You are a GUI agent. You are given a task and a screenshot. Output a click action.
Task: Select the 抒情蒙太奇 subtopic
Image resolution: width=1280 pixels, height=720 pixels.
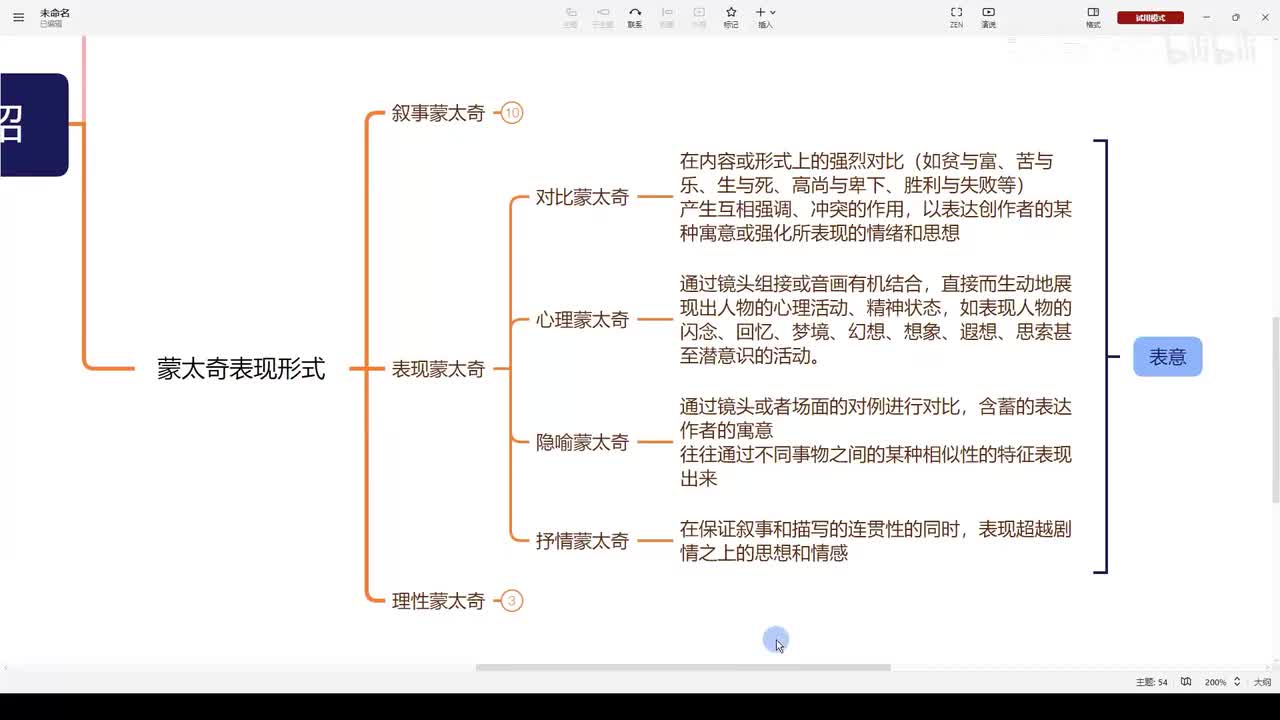click(x=582, y=541)
